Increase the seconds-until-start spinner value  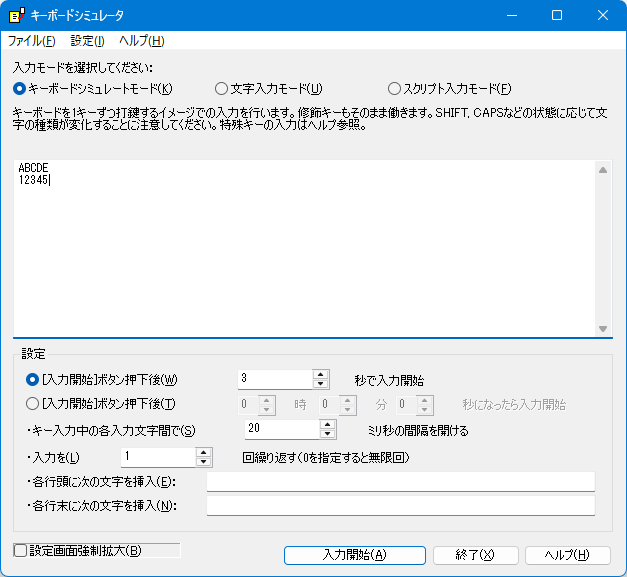point(320,375)
